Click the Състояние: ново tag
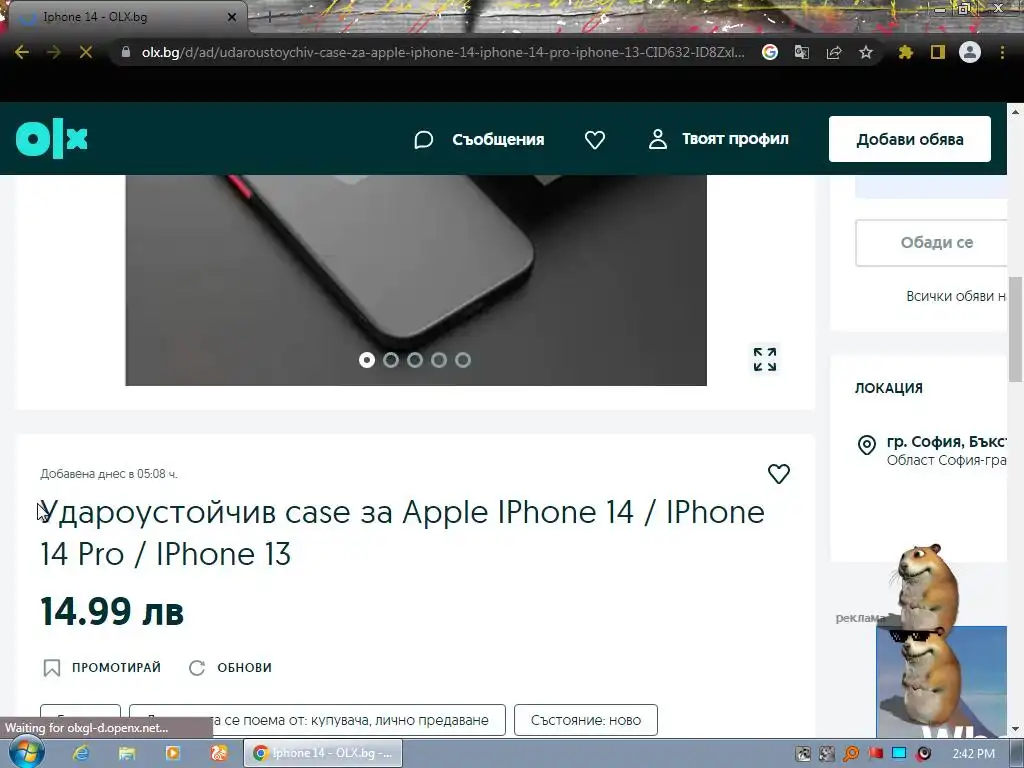This screenshot has width=1024, height=768. pyautogui.click(x=586, y=720)
